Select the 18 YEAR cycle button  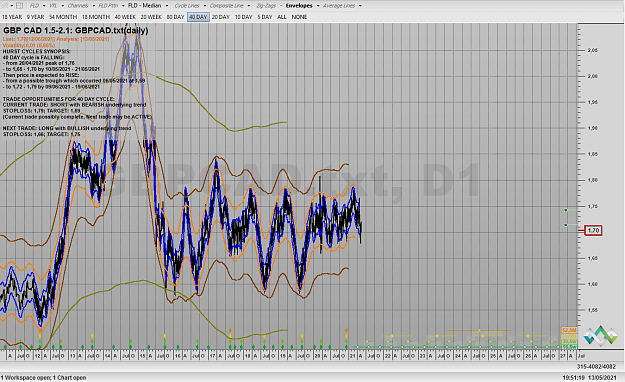[x=12, y=17]
